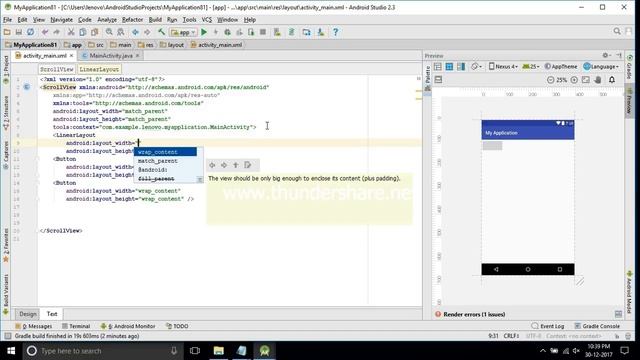Open Help via question mark icon
This screenshot has height=360, width=640.
click(336, 32)
